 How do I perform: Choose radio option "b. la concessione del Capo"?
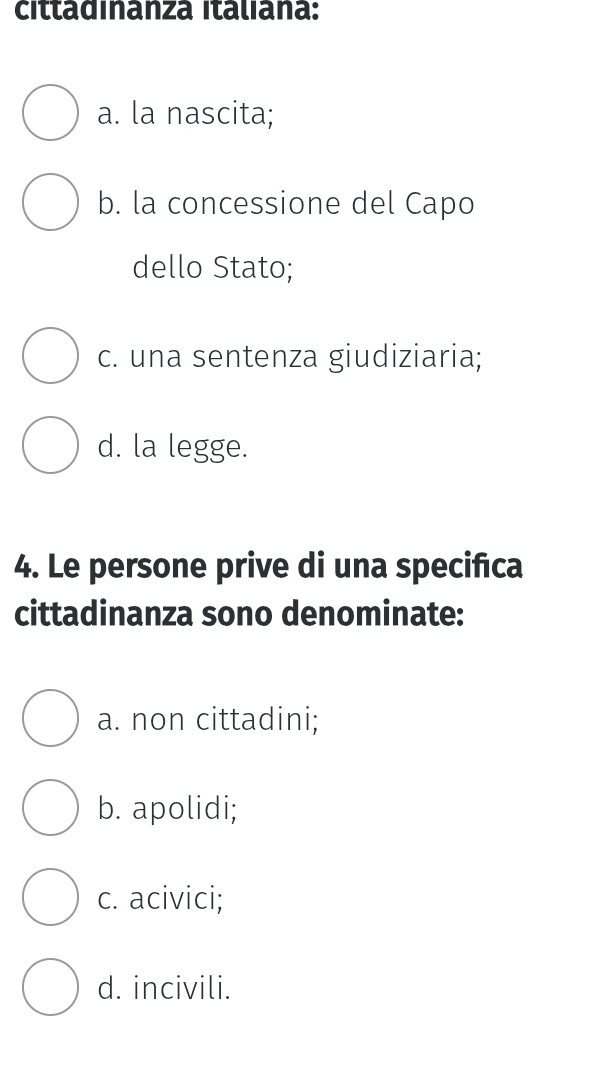(x=50, y=203)
